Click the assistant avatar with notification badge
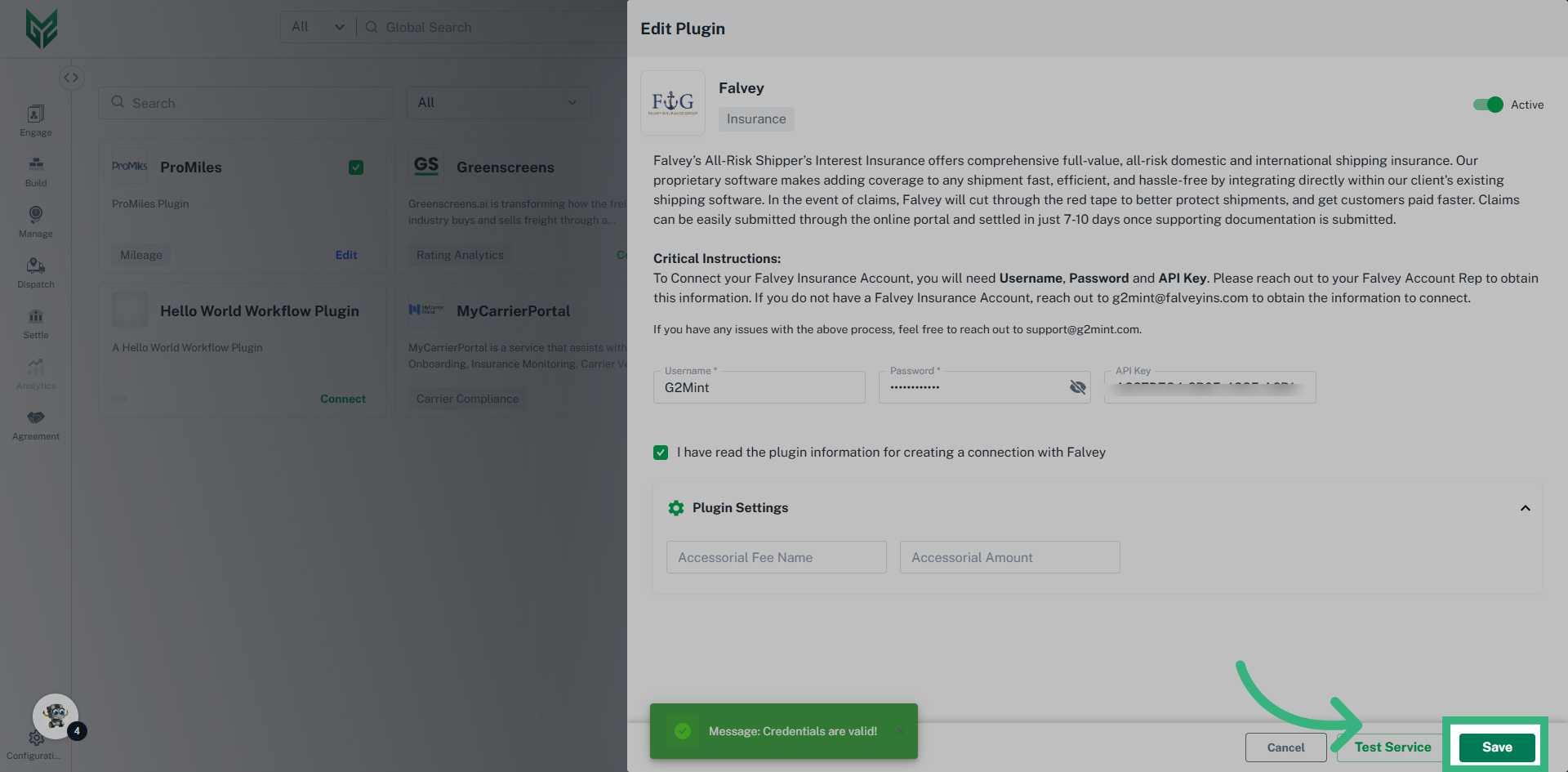The width and height of the screenshot is (1568, 772). tap(56, 716)
